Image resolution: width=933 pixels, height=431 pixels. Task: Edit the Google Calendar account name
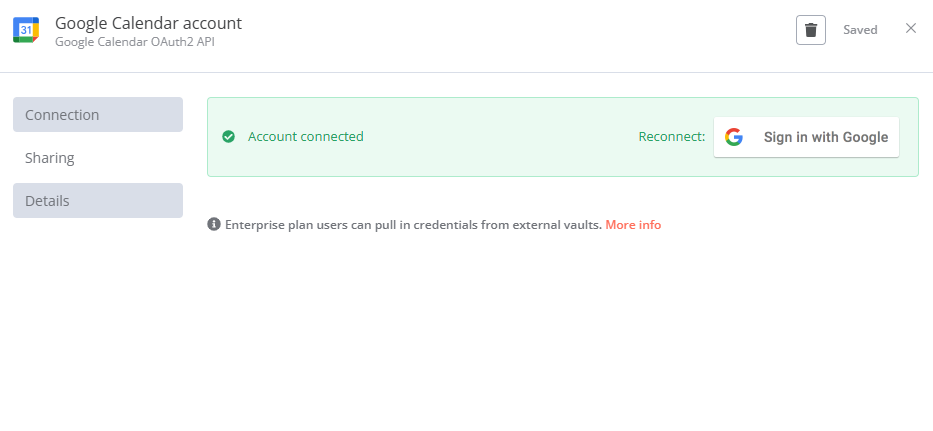[148, 23]
